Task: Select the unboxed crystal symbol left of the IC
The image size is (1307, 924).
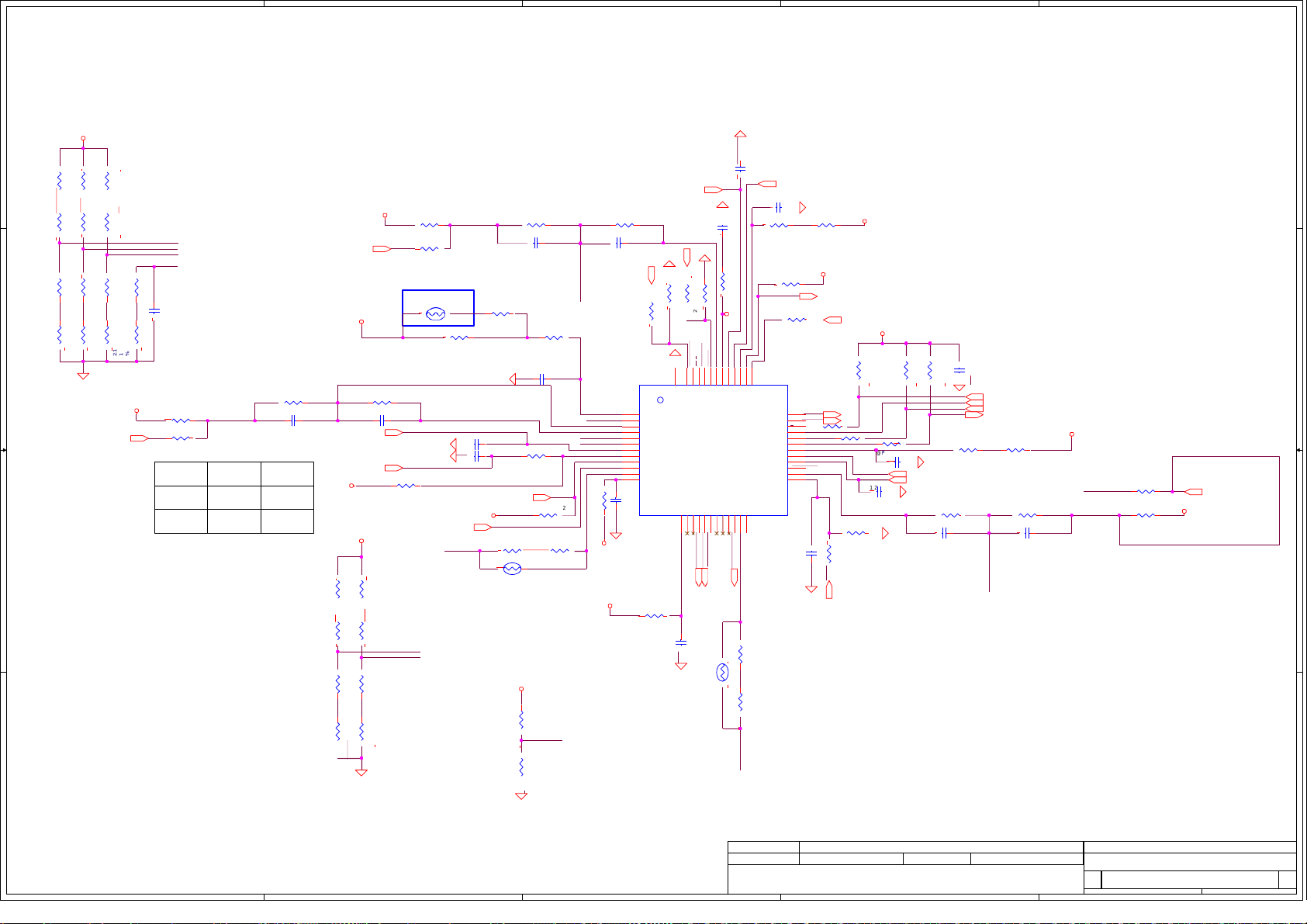Action: [x=512, y=569]
